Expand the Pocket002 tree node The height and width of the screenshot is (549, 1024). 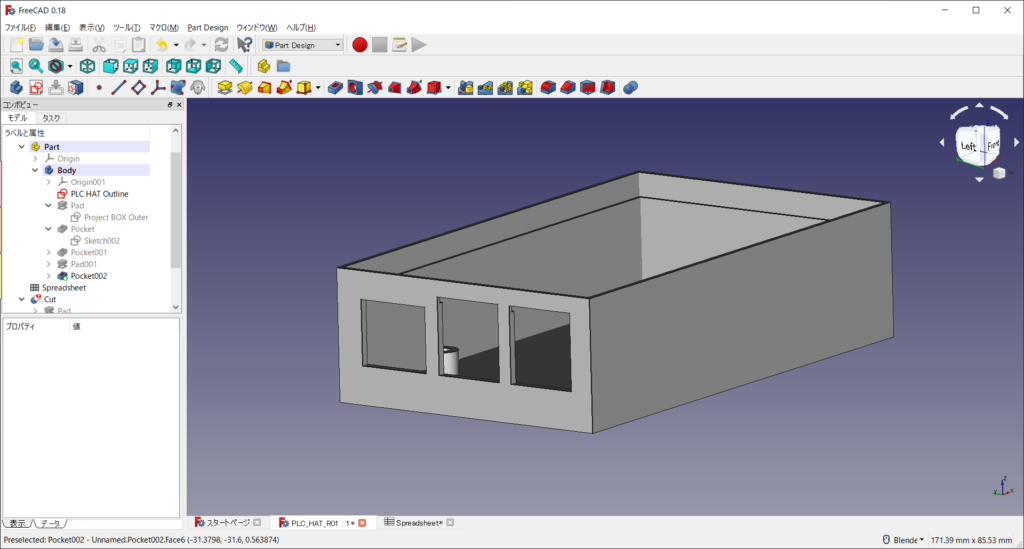click(48, 276)
